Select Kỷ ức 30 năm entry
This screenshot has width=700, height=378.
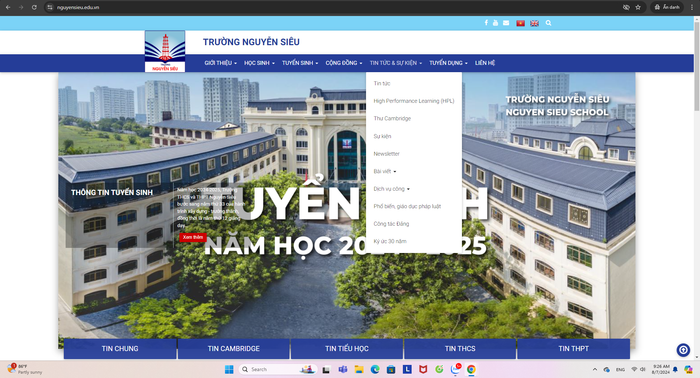[390, 241]
